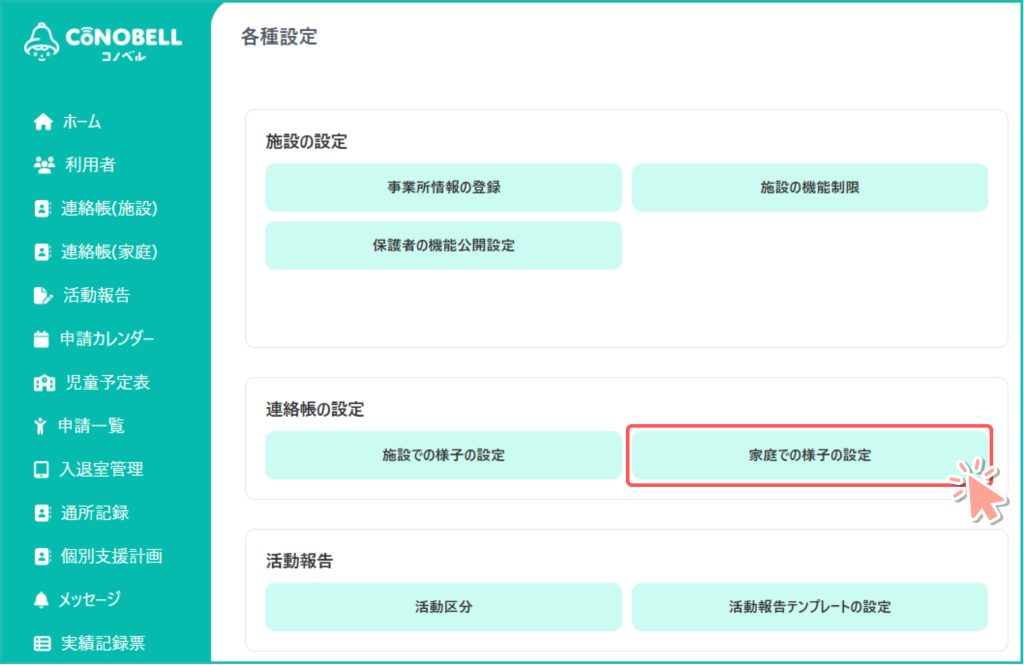Screen dimensions: 1024x665
Task: Click the 利用者 people icon
Action: pos(43,165)
